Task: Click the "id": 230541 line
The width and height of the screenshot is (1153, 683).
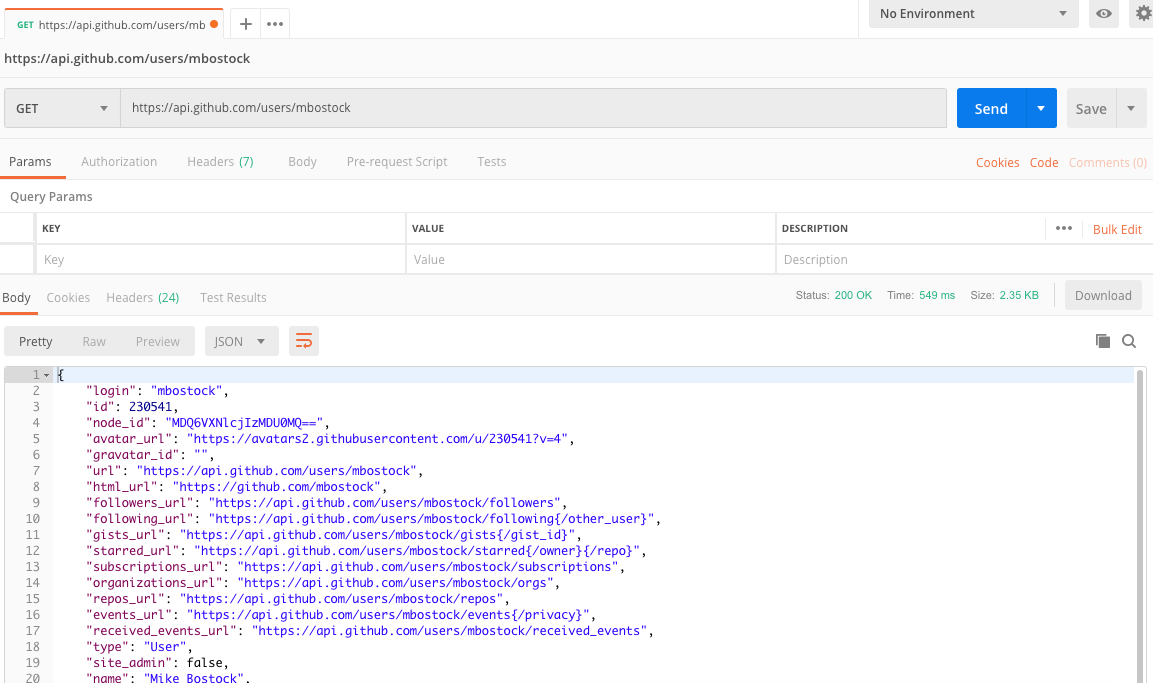Action: click(x=132, y=407)
